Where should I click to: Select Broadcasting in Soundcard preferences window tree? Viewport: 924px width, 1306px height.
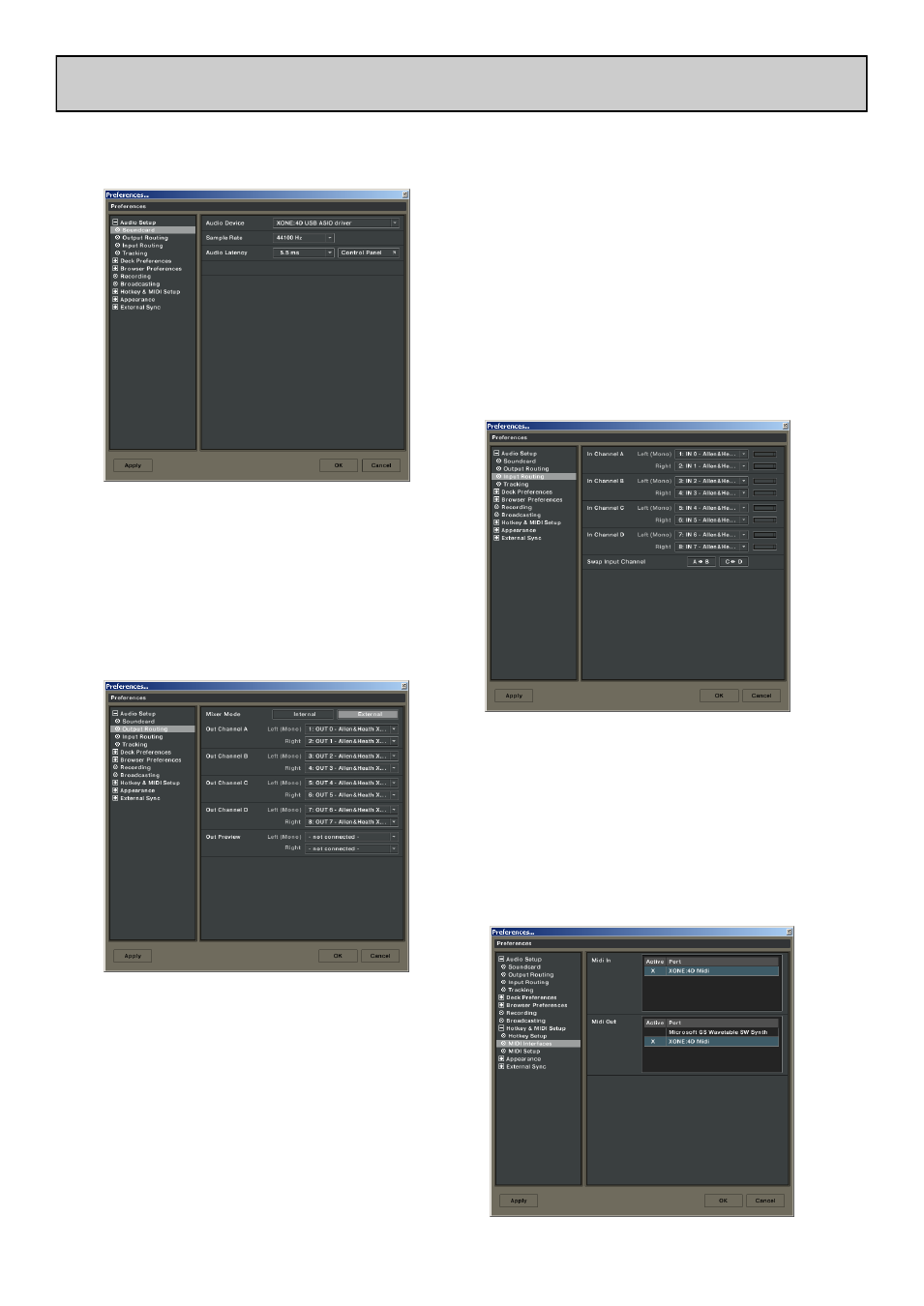click(139, 284)
